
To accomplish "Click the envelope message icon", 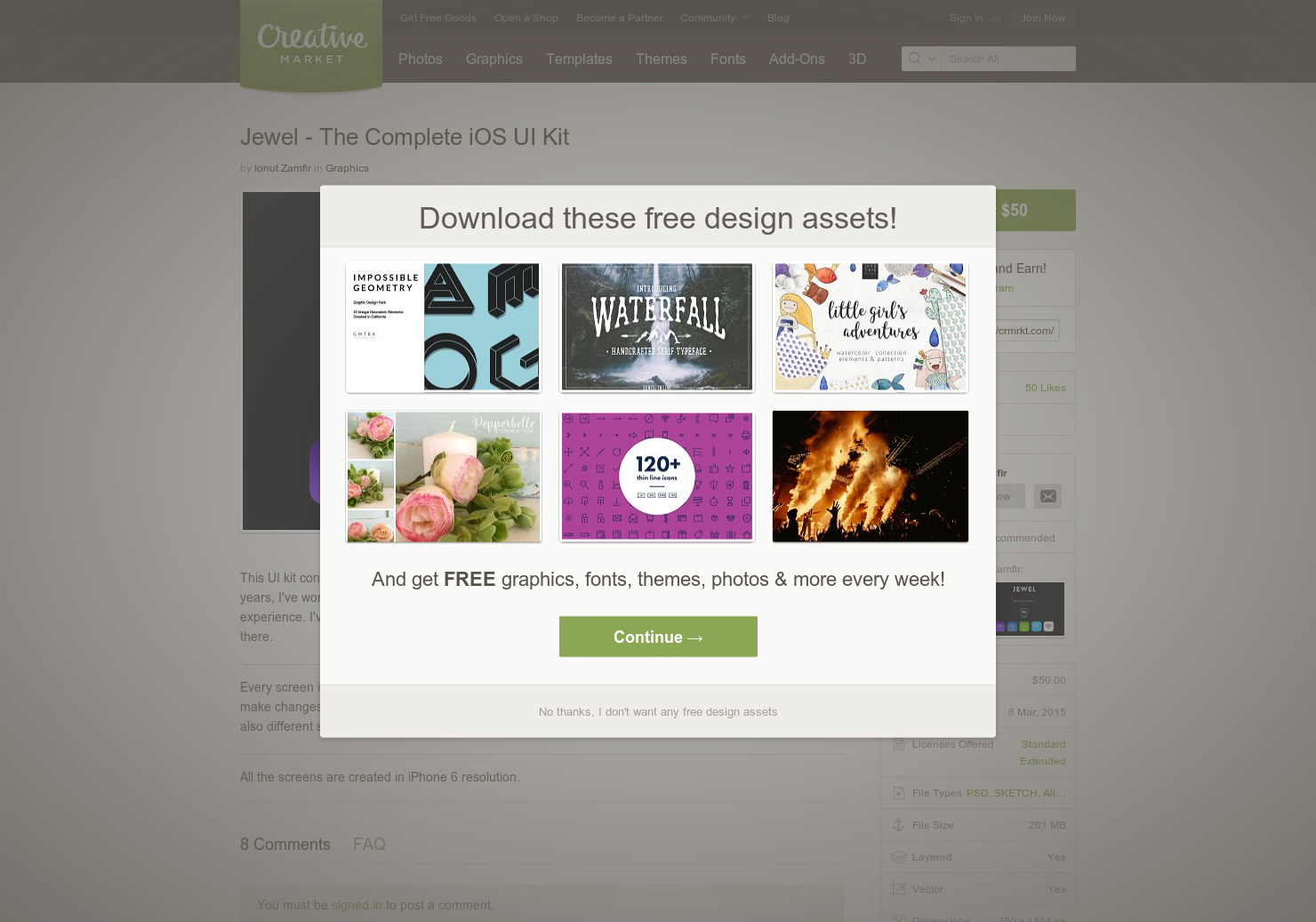I will pos(1047,496).
